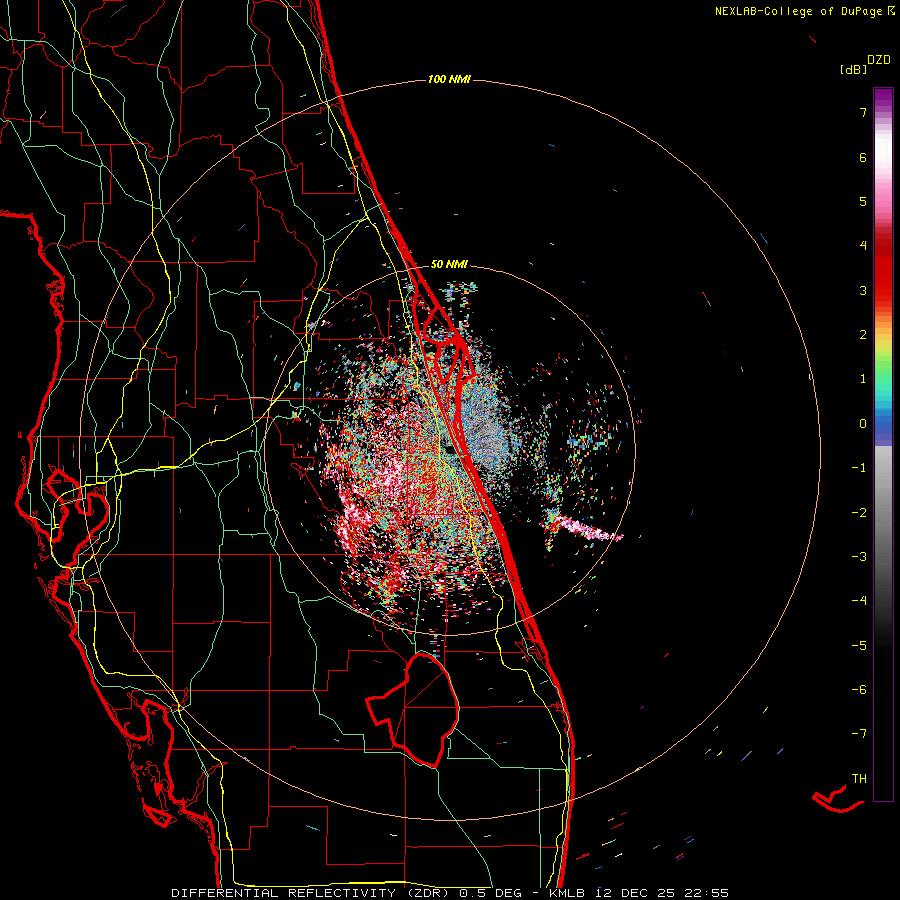
Task: Click the 4 tick label on scale
Action: pos(863,246)
